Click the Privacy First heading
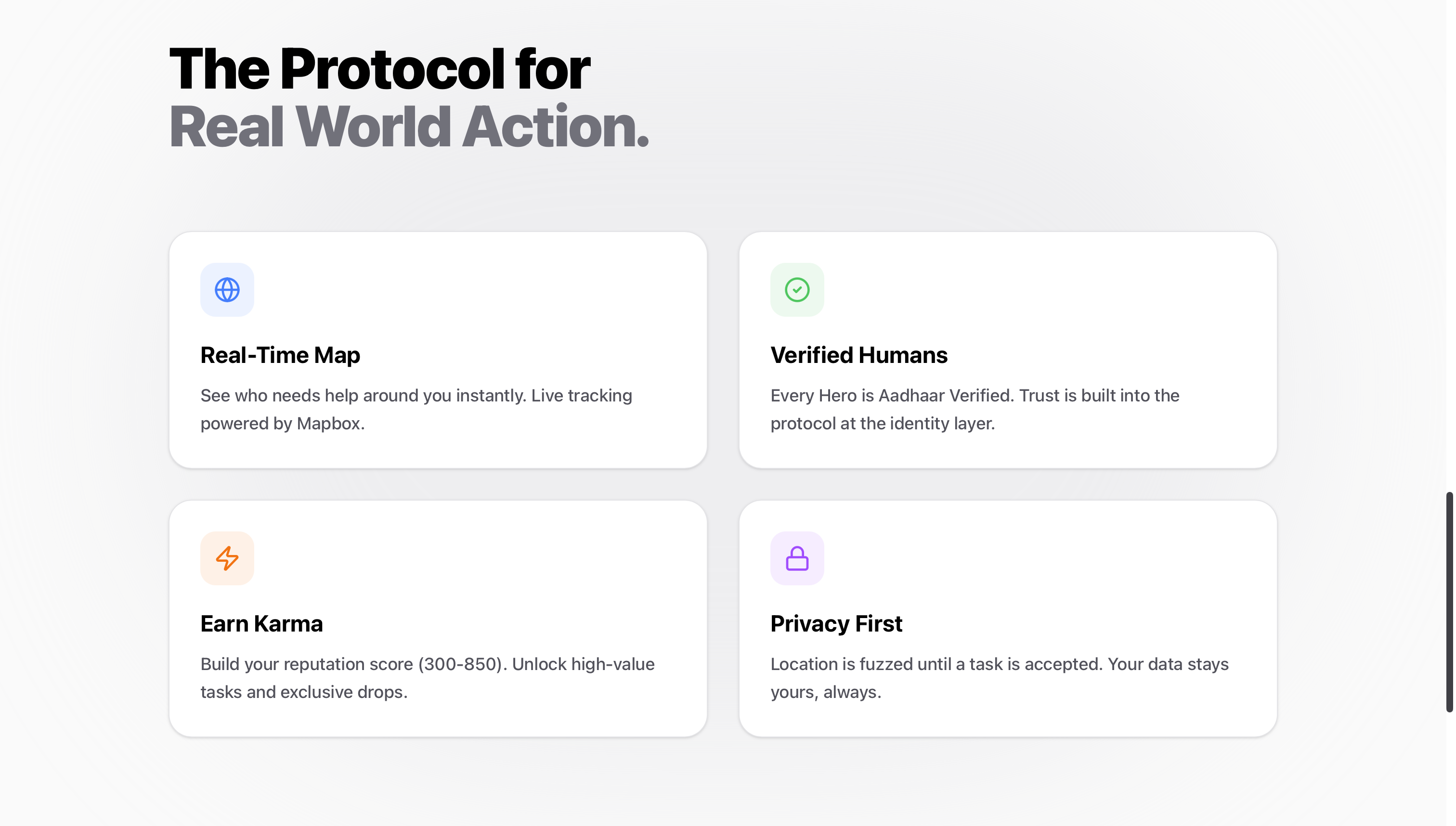 (836, 623)
